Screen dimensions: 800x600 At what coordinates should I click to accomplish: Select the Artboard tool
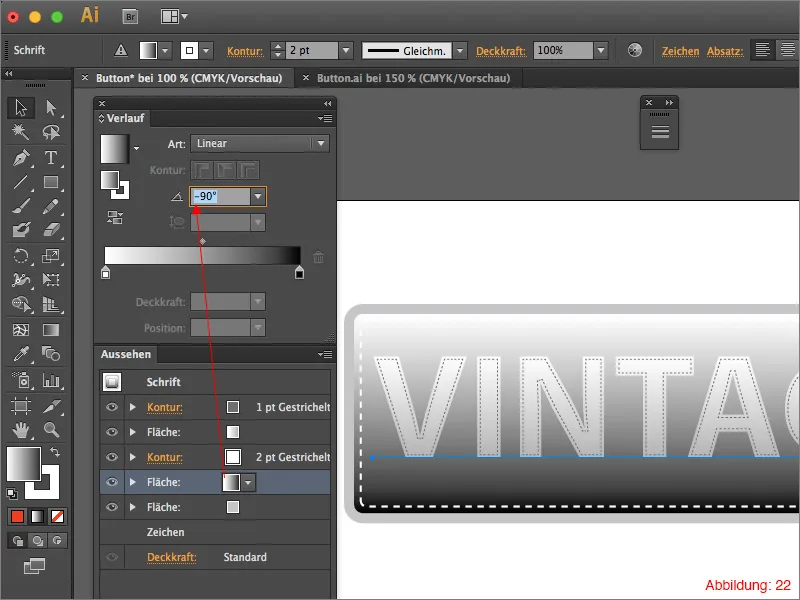pyautogui.click(x=21, y=406)
